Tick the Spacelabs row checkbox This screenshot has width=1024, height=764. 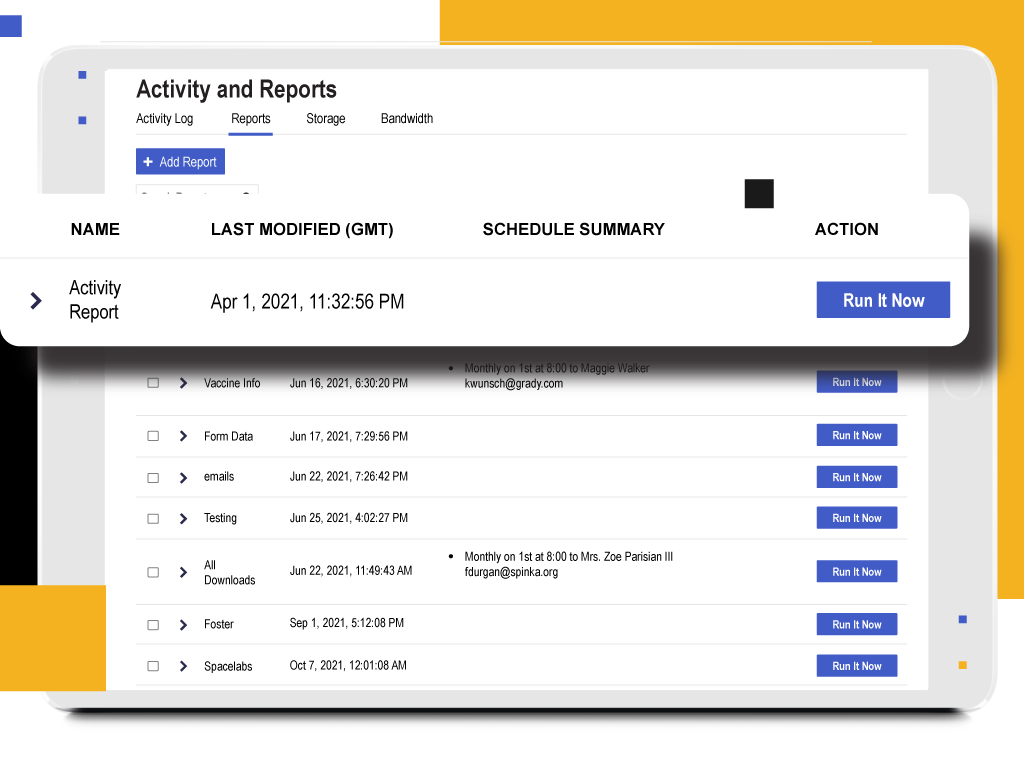(x=153, y=666)
